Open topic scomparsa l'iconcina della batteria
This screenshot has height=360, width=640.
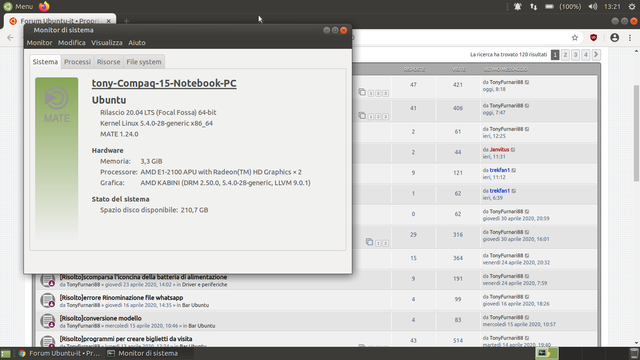(143, 277)
